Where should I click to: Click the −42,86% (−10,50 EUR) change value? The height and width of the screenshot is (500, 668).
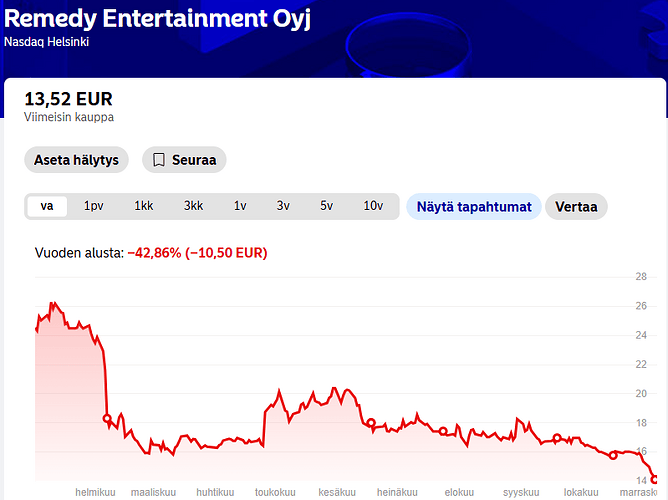click(197, 253)
